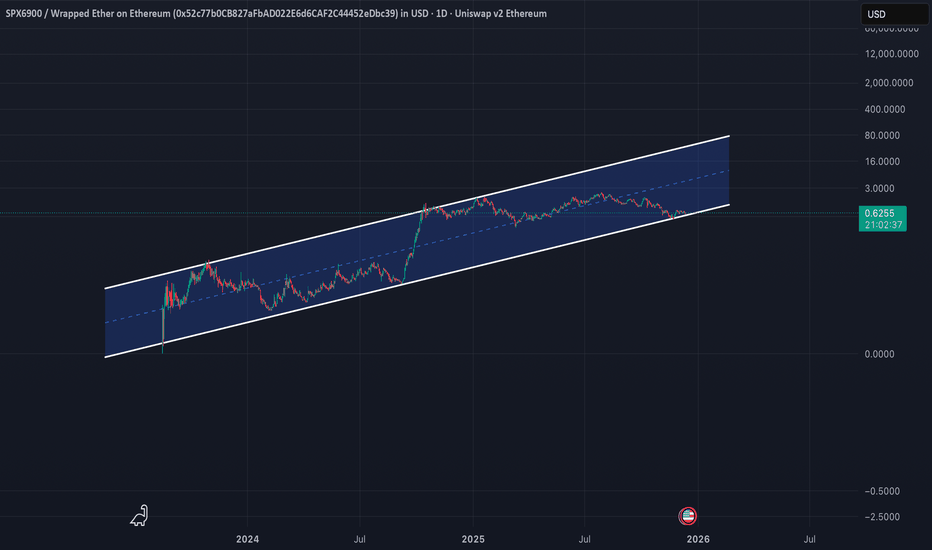Click the 16.0000 price axis label

click(882, 162)
